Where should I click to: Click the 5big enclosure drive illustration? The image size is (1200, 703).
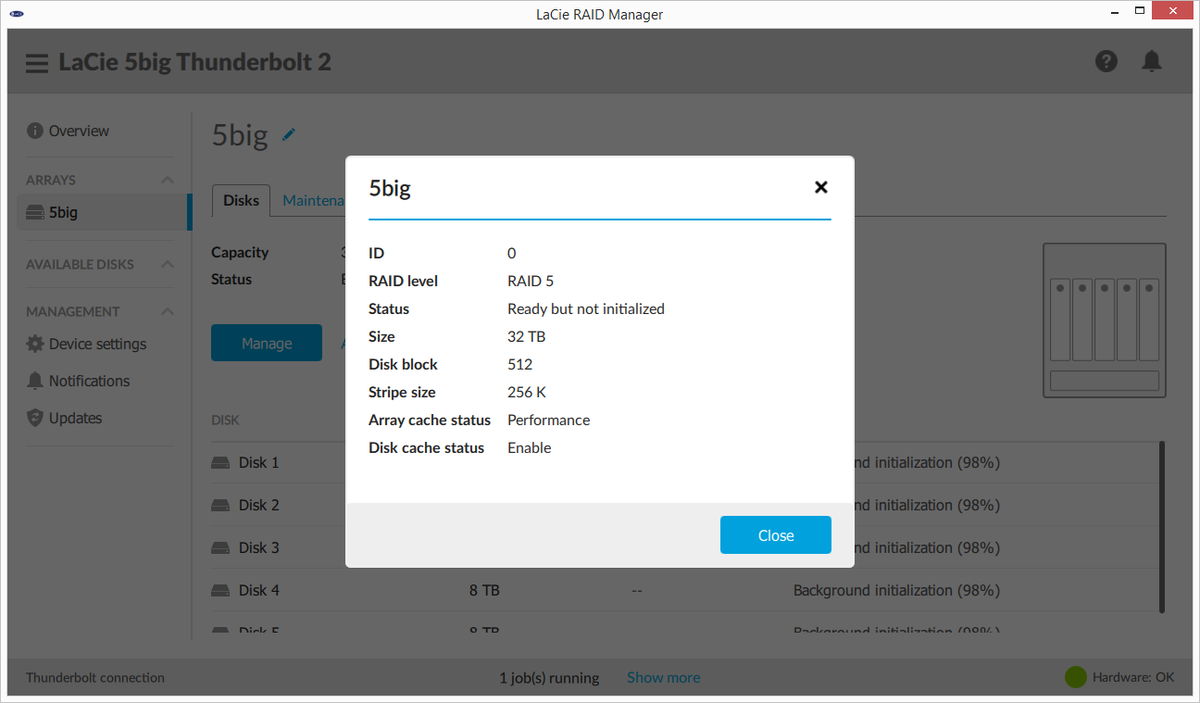1104,321
